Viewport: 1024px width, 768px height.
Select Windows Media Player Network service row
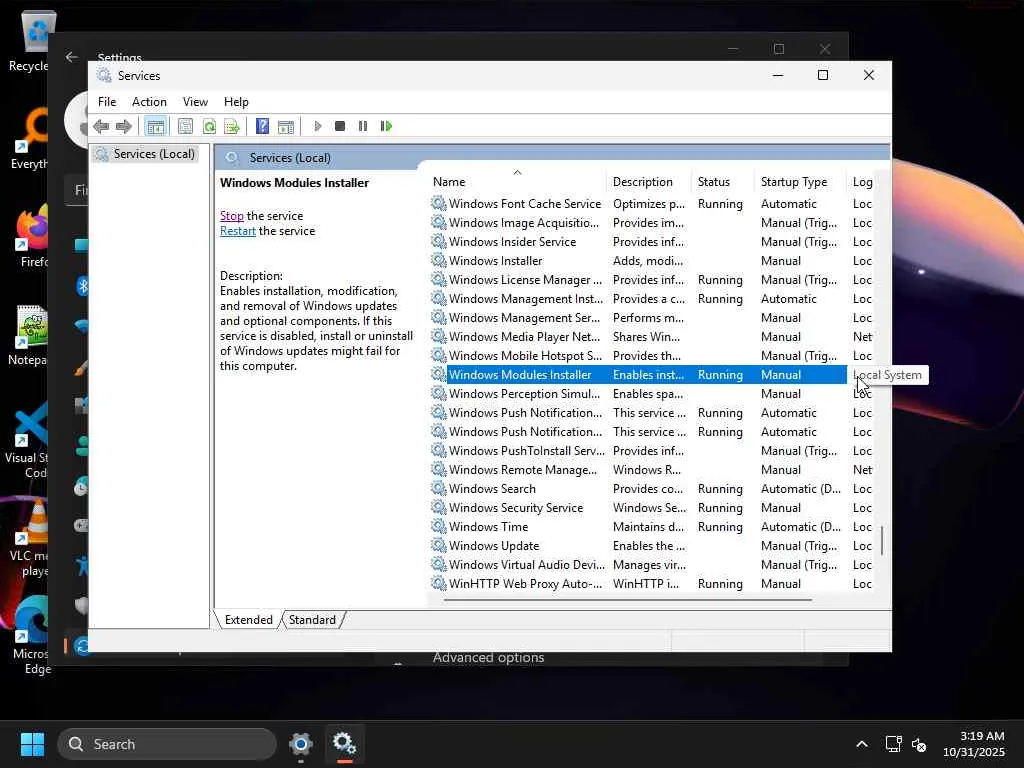(651, 336)
